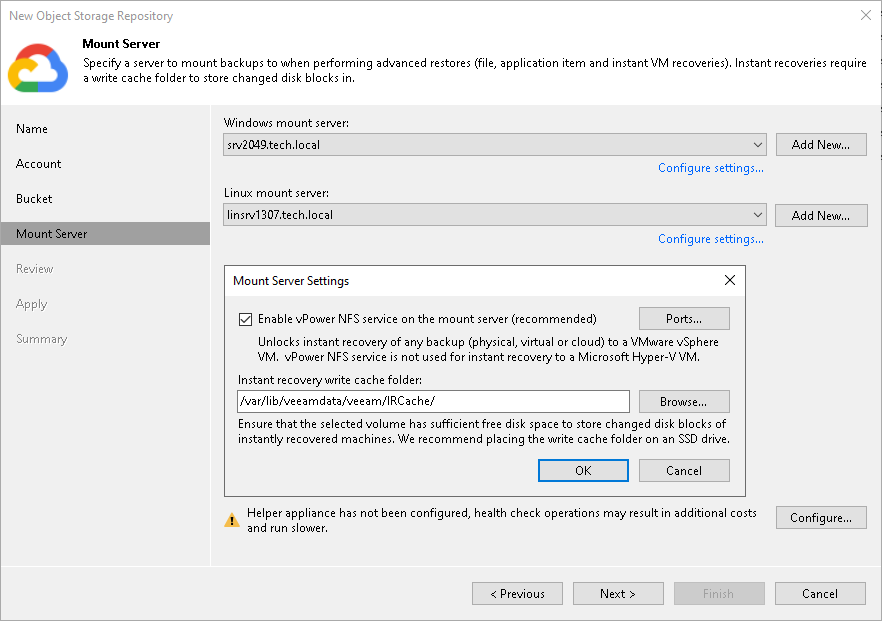
Task: Select the Review wizard step
Action: [34, 269]
